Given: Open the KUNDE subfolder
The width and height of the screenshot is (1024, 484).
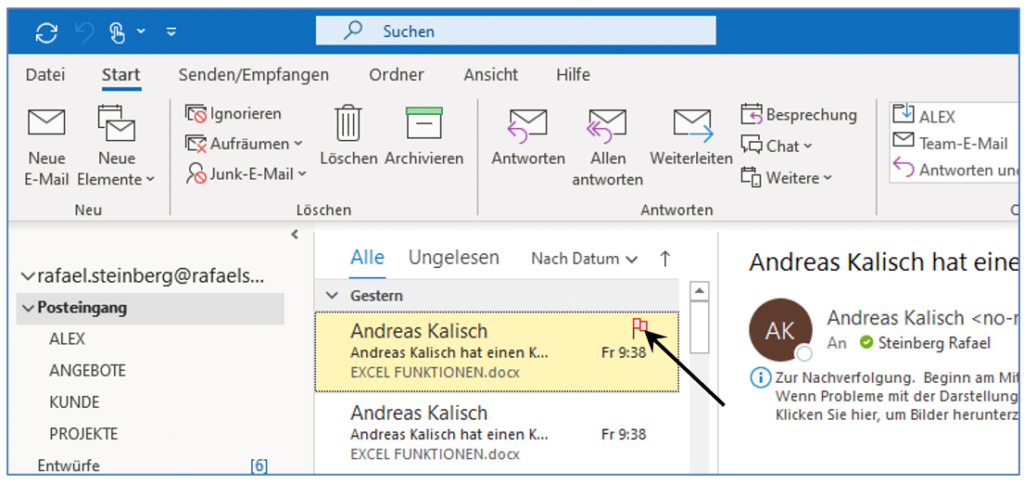Looking at the screenshot, I should [x=74, y=402].
